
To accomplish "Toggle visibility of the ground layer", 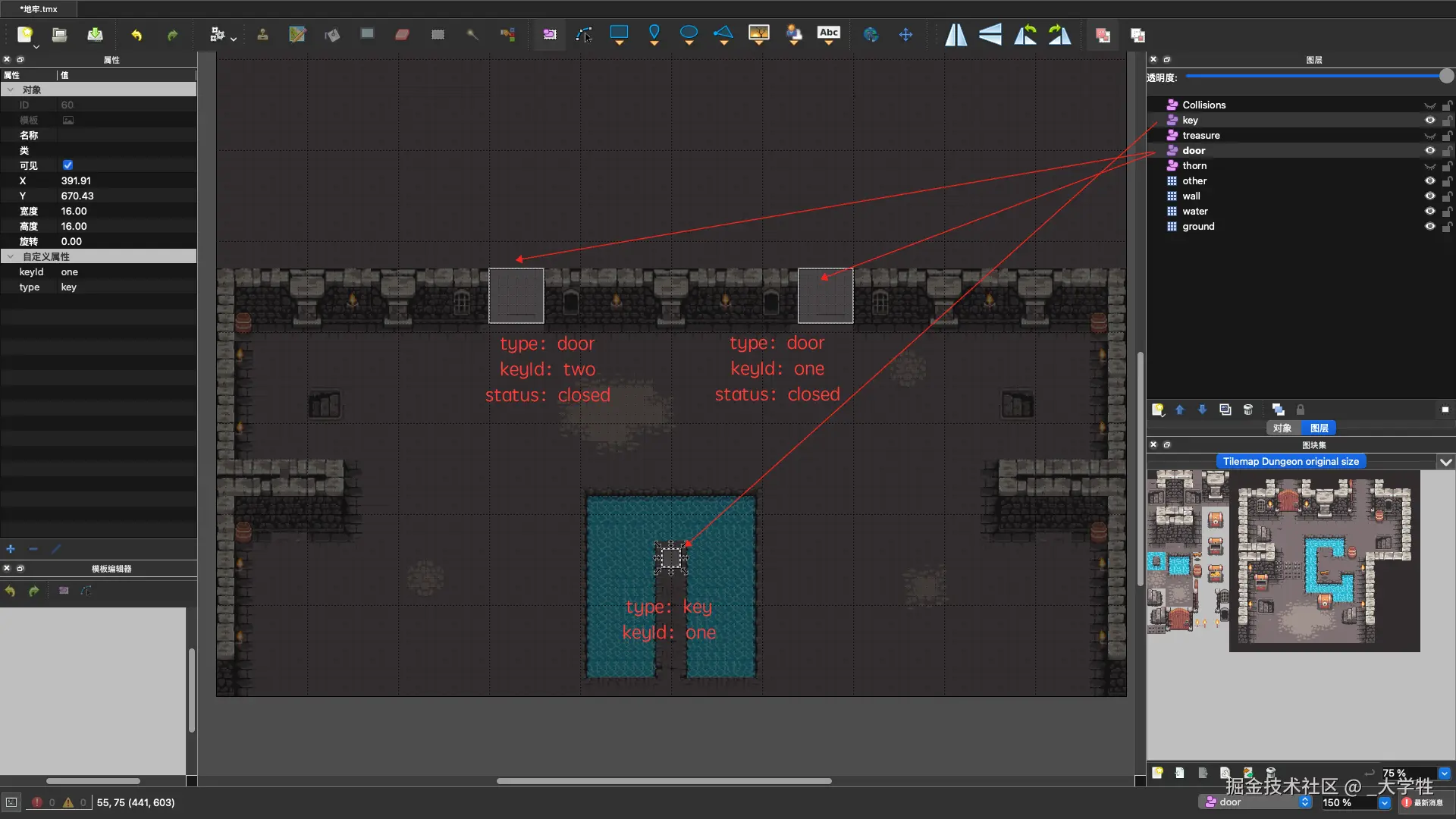I will point(1429,227).
